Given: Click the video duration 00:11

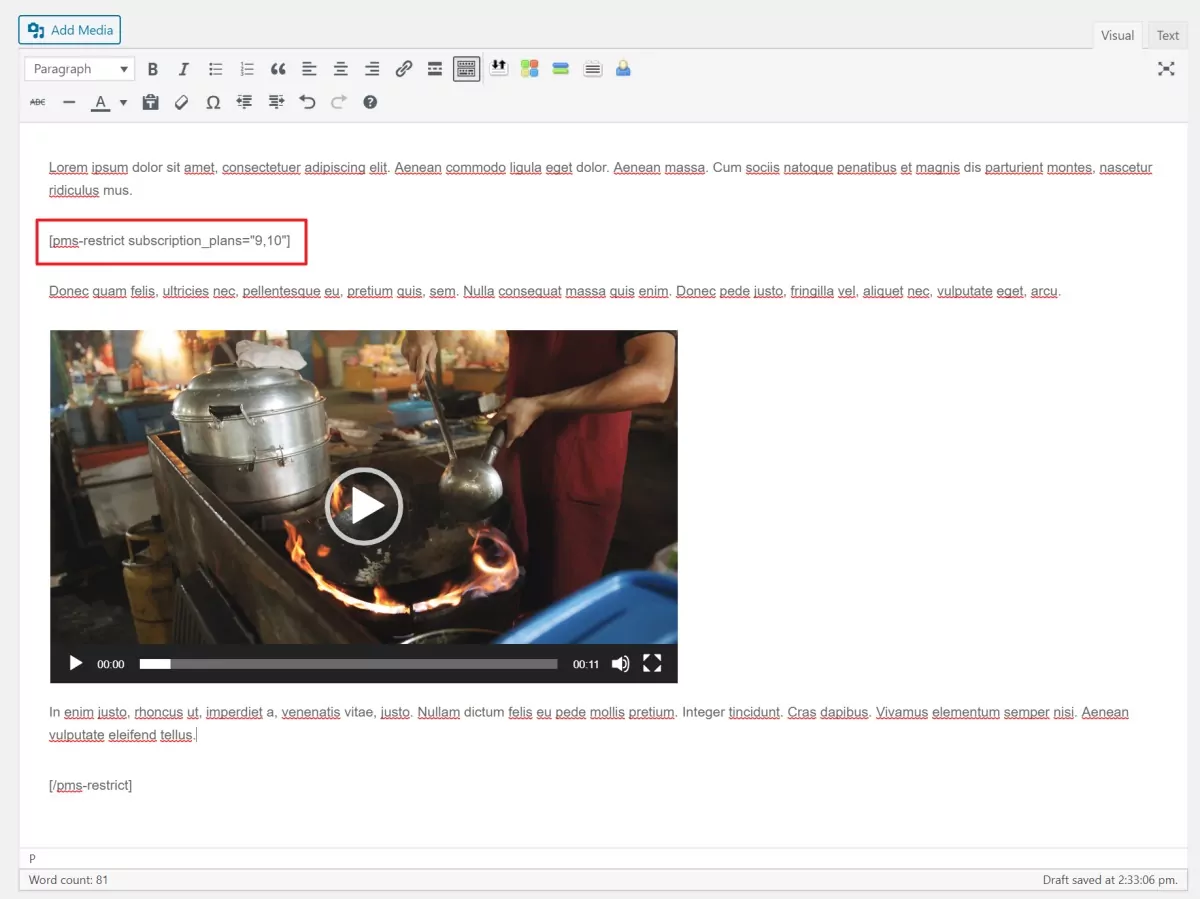Looking at the screenshot, I should coord(586,664).
